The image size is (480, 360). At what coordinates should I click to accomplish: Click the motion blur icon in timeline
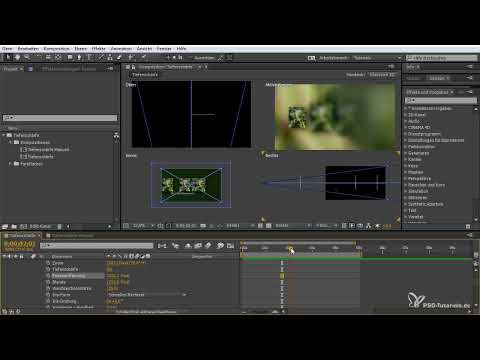point(208,246)
